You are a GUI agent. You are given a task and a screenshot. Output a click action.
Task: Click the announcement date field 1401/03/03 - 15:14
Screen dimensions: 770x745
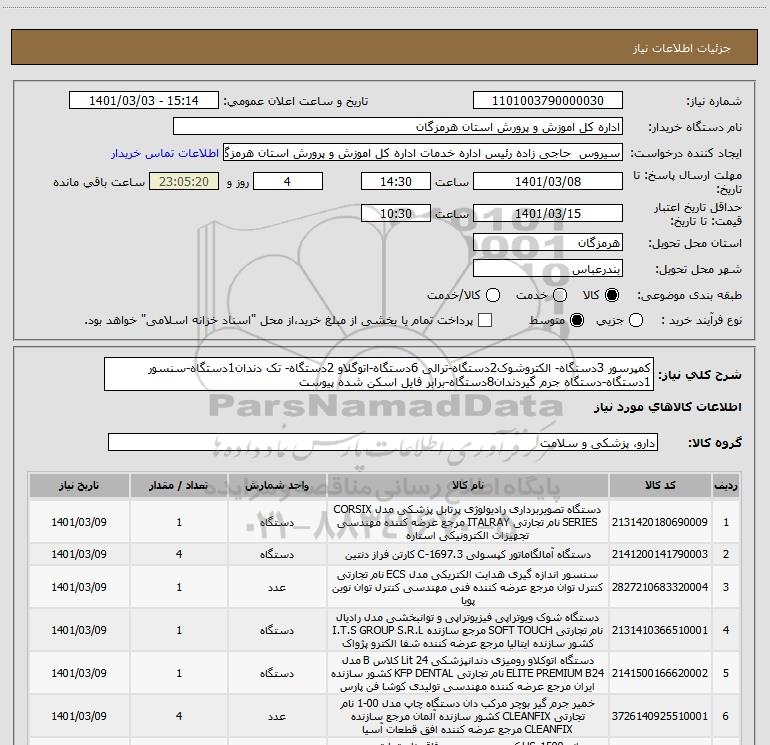(144, 101)
